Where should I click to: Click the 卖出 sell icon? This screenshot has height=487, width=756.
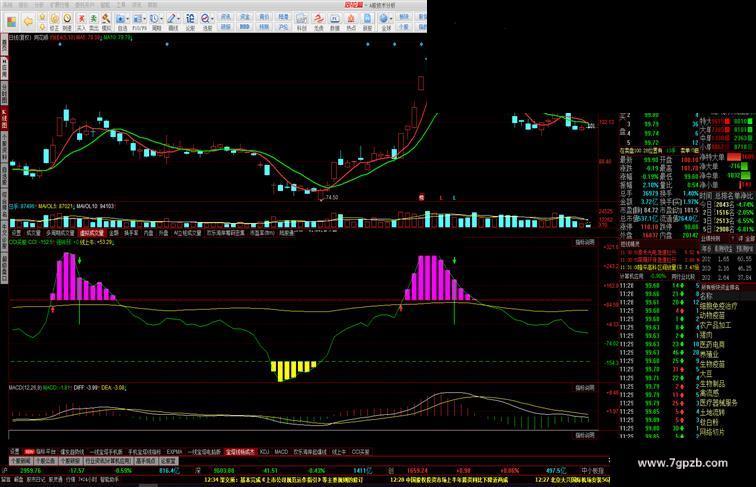point(94,21)
